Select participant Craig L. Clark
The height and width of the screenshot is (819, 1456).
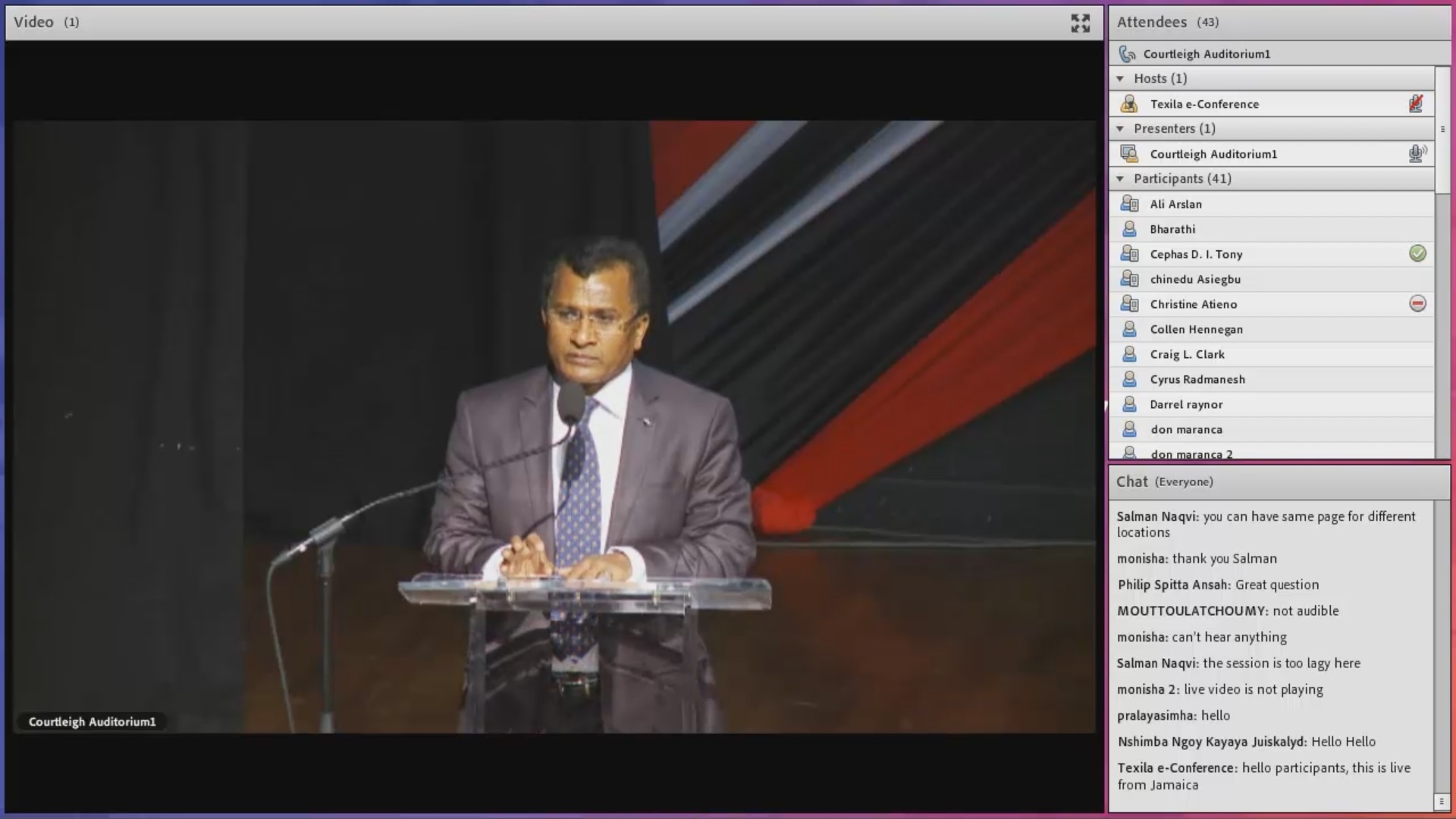pyautogui.click(x=1187, y=354)
